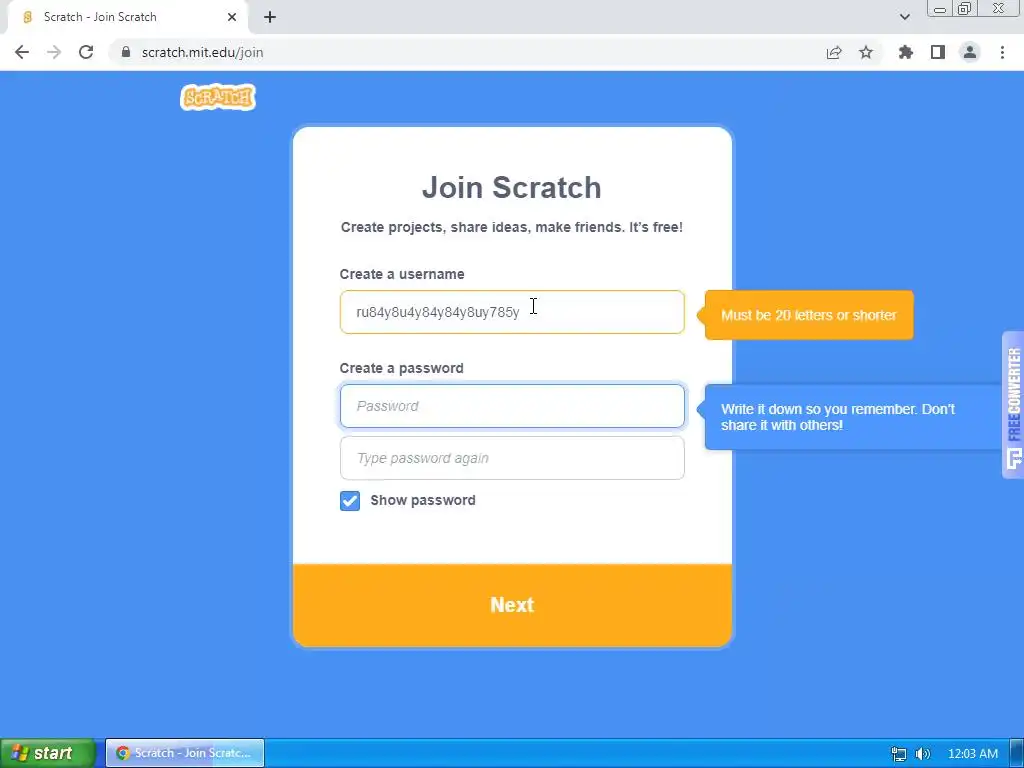Open the Extensions puzzle icon
Screen dimensions: 1024x768
906,52
